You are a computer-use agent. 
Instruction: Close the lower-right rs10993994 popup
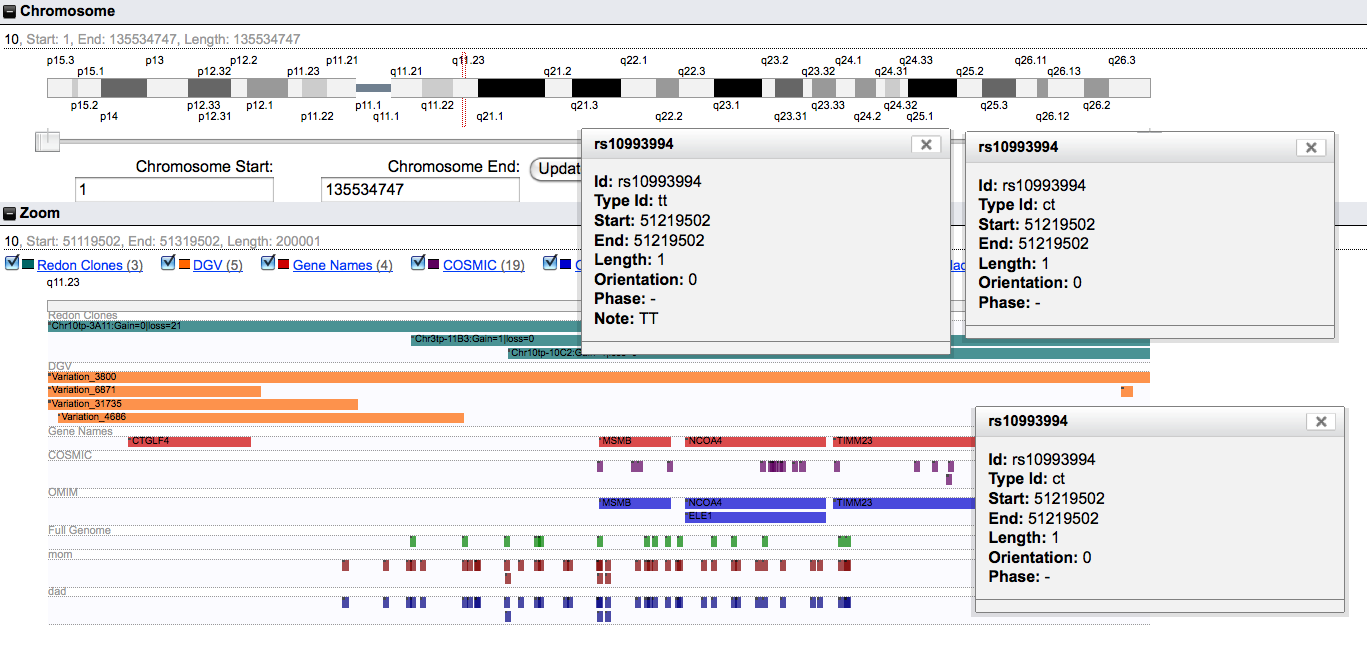tap(1320, 422)
